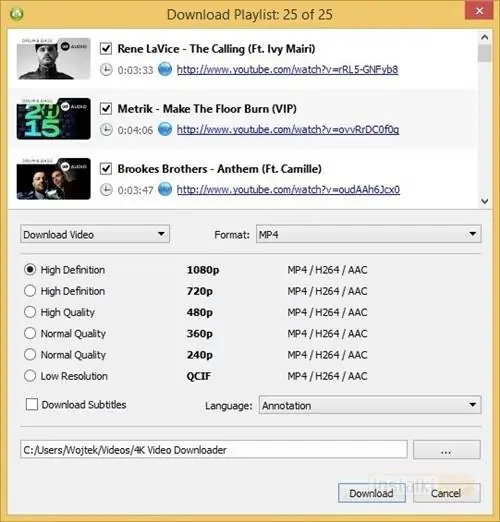Uncheck Metrik - Make The Floor Burn video
Image resolution: width=500 pixels, height=522 pixels.
[106, 108]
